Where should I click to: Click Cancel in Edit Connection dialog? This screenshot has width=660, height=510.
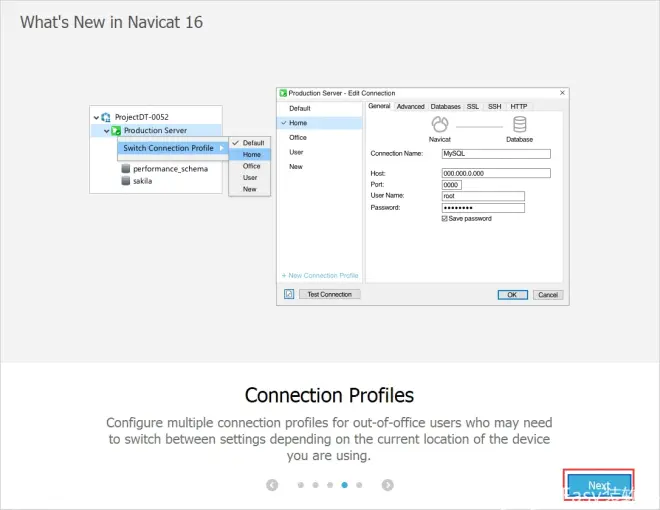point(548,295)
